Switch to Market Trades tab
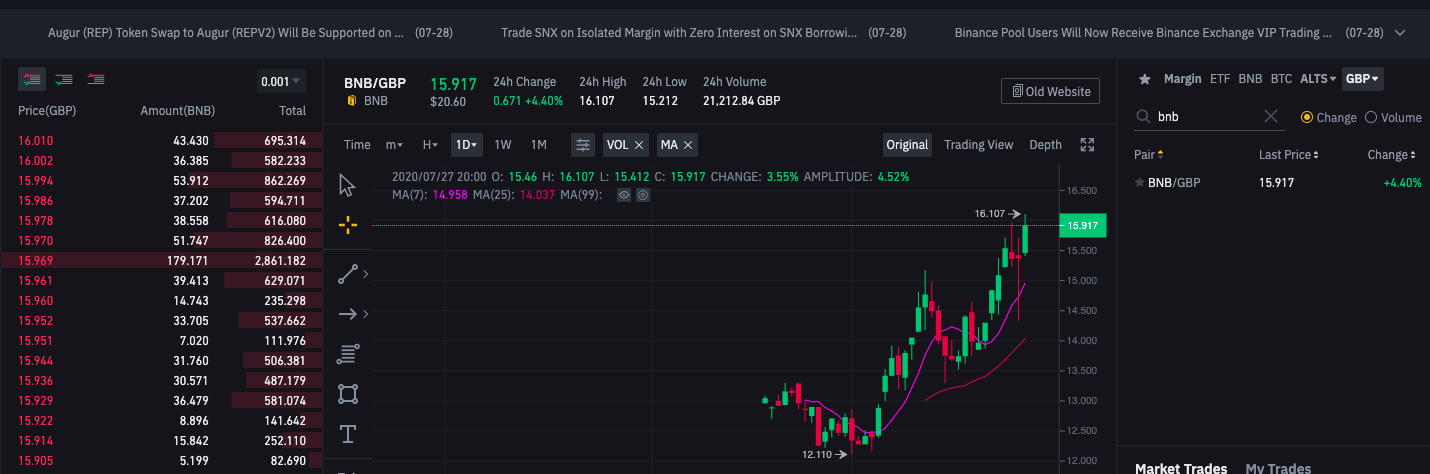The image size is (1430, 474). (1181, 468)
